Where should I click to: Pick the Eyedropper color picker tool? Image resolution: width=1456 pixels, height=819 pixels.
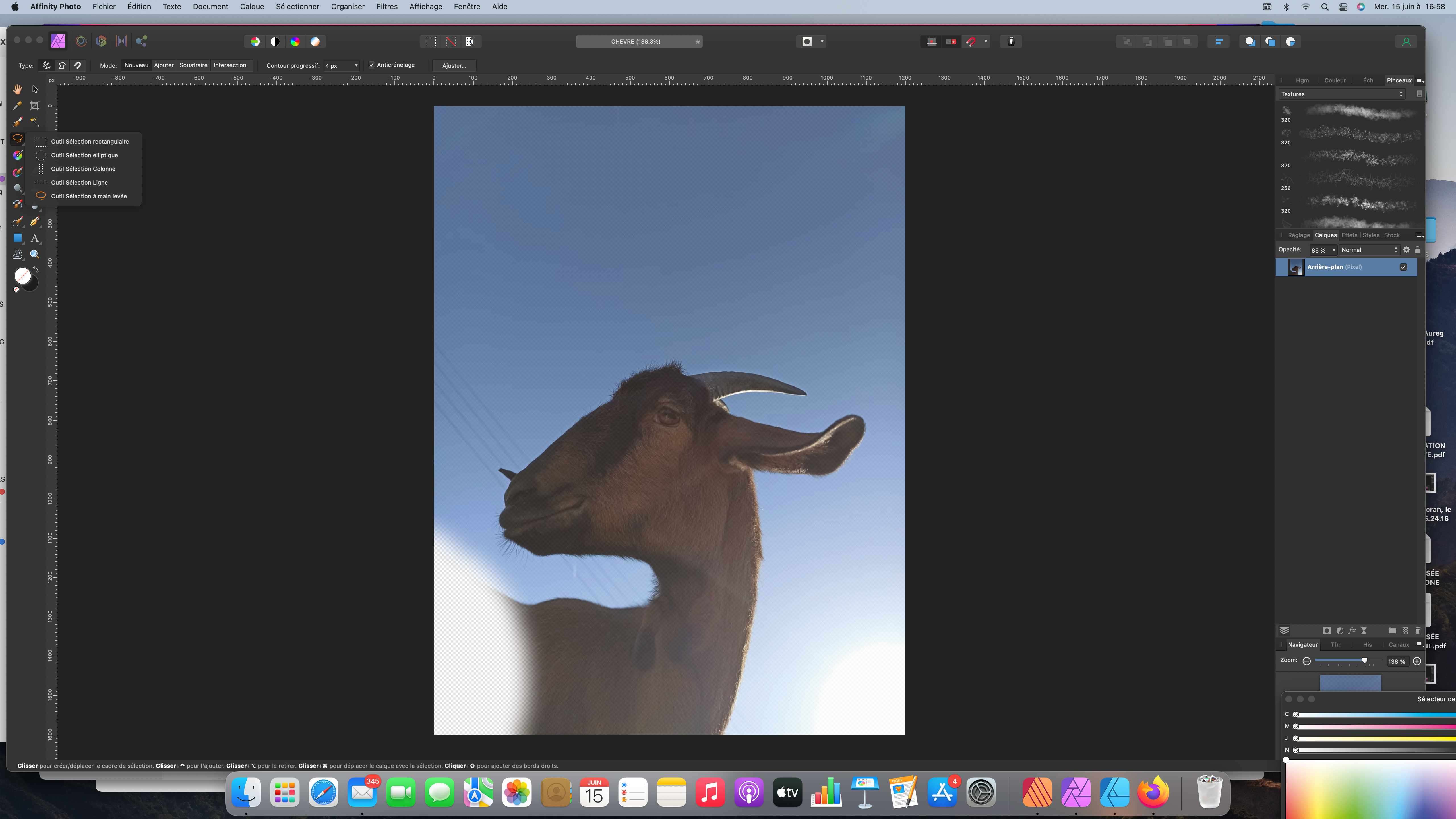pyautogui.click(x=18, y=106)
